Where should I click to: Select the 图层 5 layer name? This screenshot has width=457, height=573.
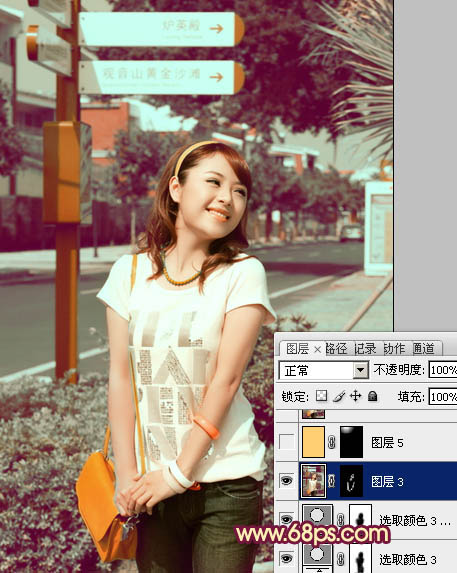tap(387, 443)
